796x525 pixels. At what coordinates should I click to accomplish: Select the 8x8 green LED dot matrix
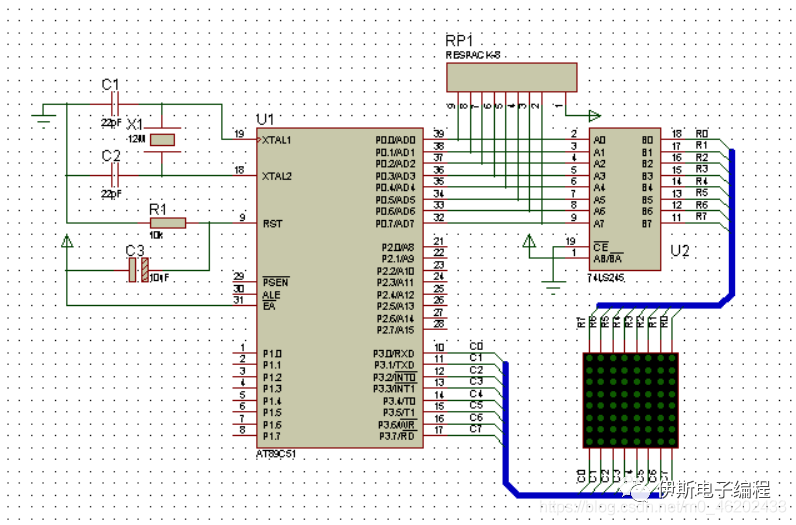click(x=631, y=400)
